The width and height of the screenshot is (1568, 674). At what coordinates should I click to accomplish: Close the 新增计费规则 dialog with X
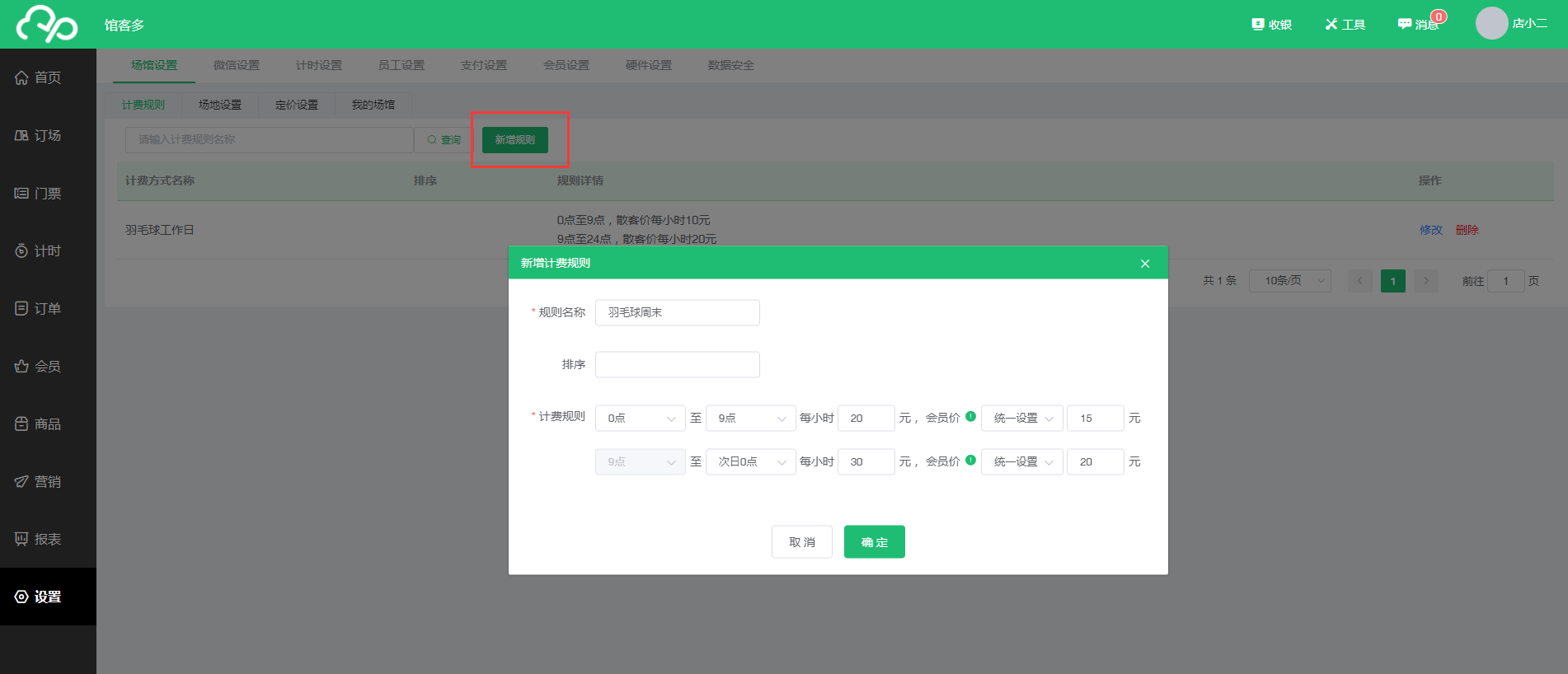coord(1144,264)
